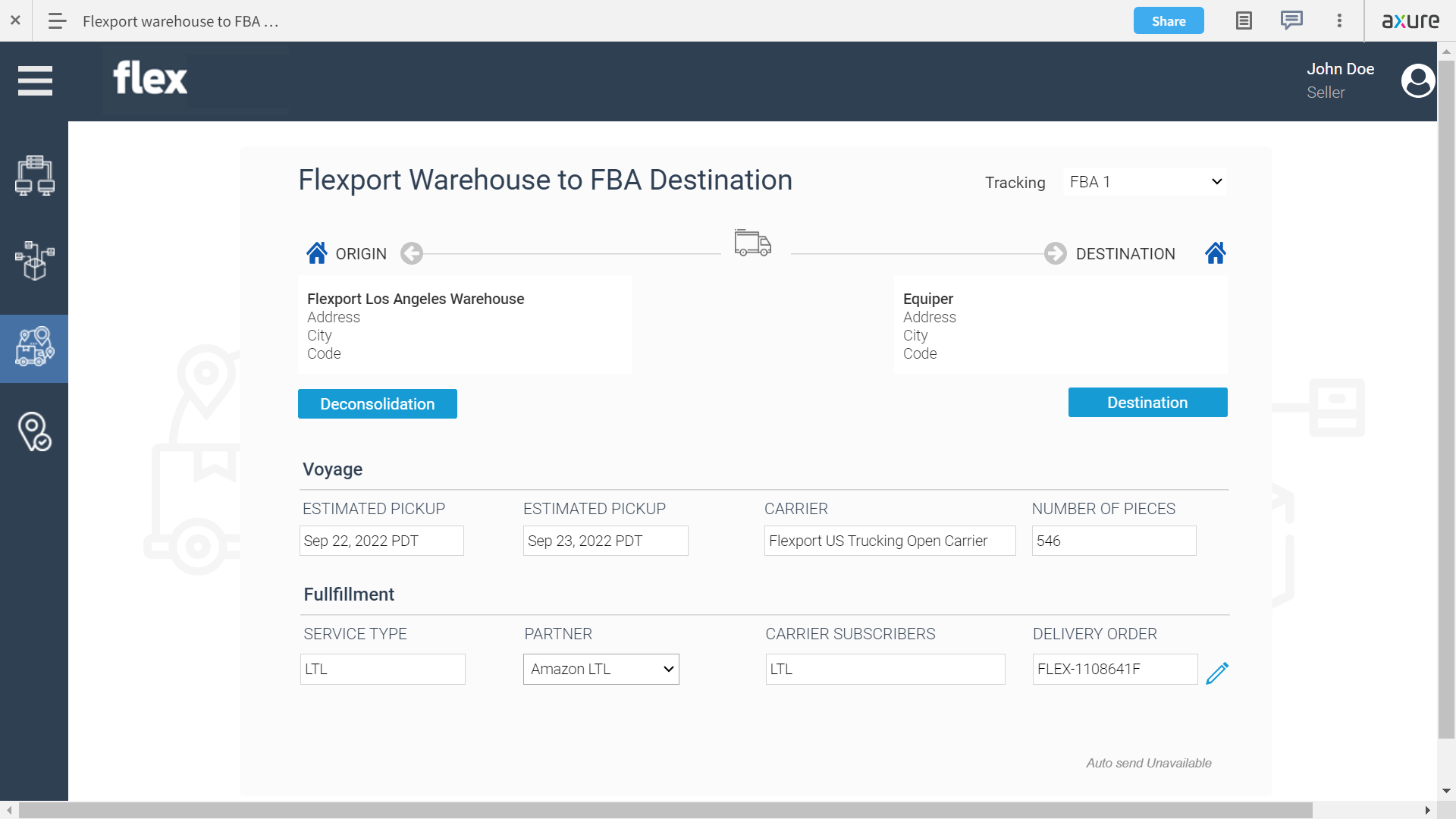Open the network distribution sidebar panel
Image resolution: width=1456 pixels, height=819 pixels.
tap(34, 176)
